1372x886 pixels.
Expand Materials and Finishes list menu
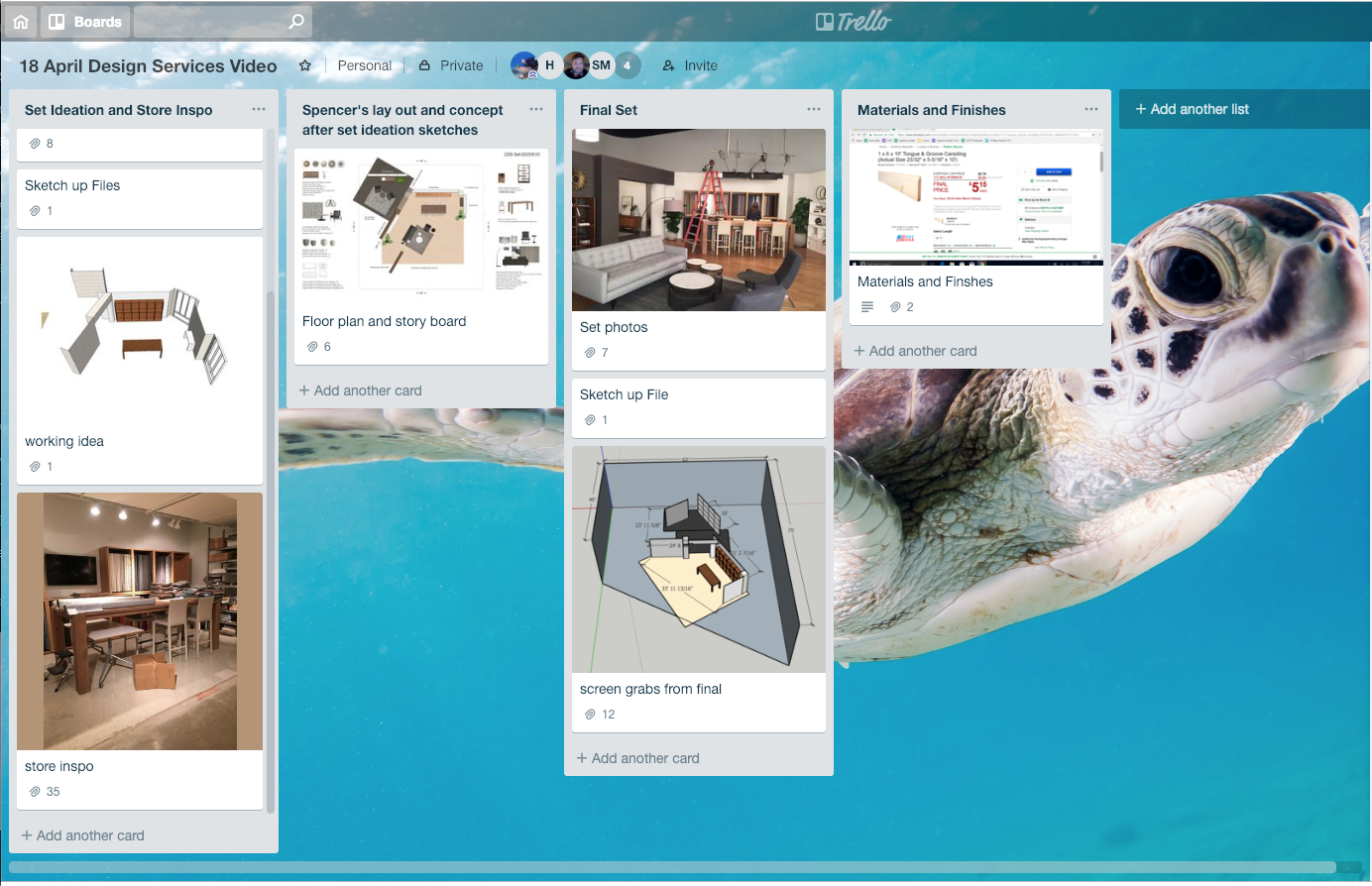point(1091,110)
